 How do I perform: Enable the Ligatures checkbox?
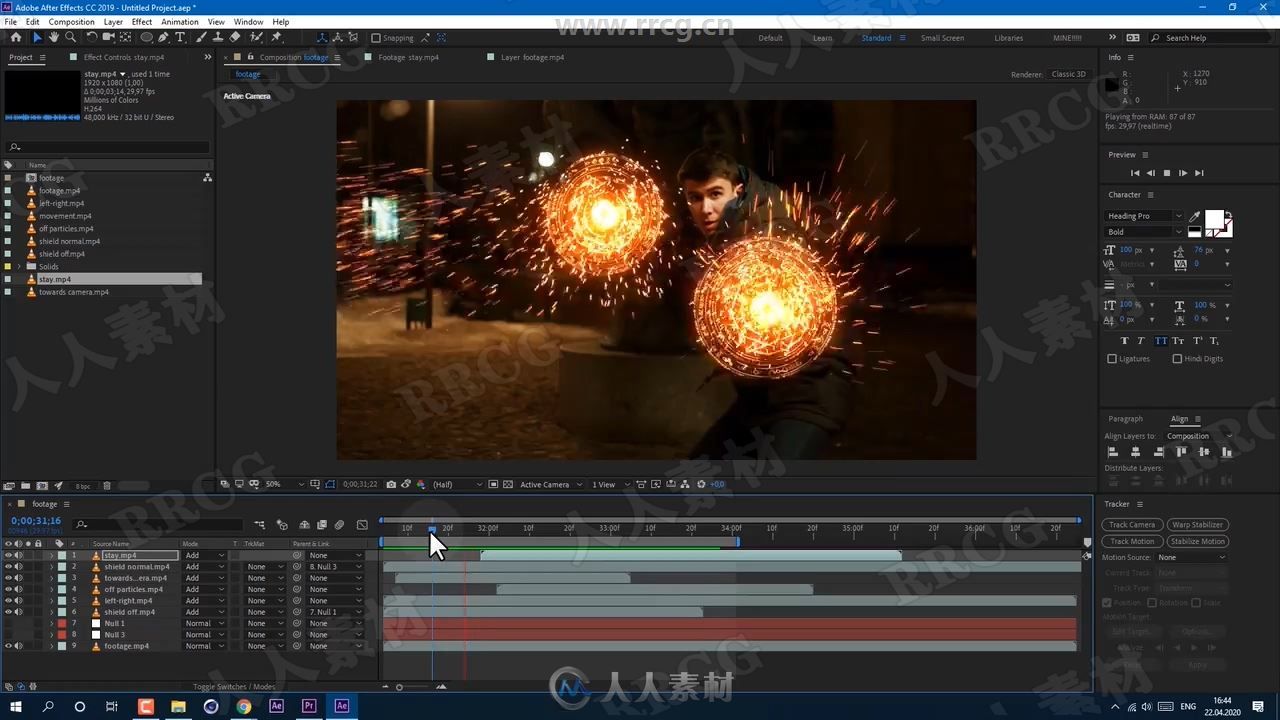[x=1112, y=358]
